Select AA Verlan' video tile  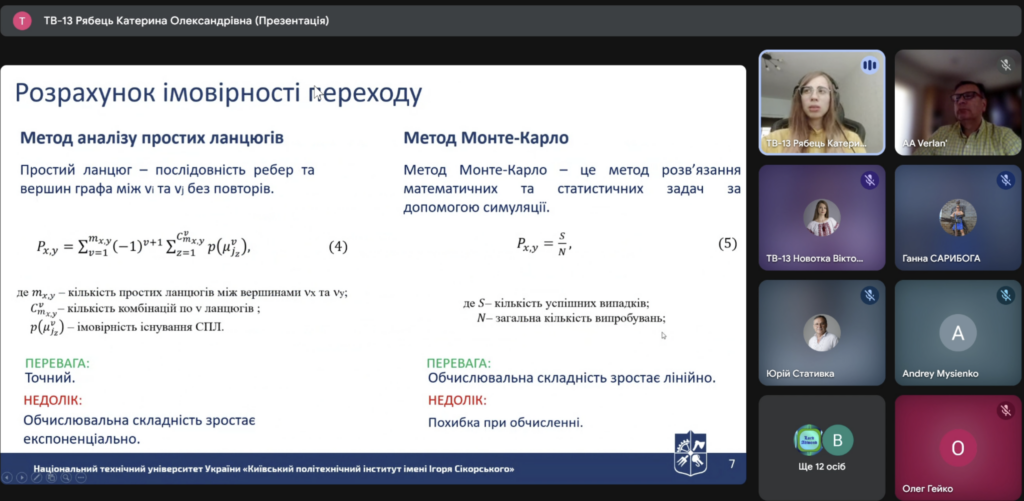point(957,103)
